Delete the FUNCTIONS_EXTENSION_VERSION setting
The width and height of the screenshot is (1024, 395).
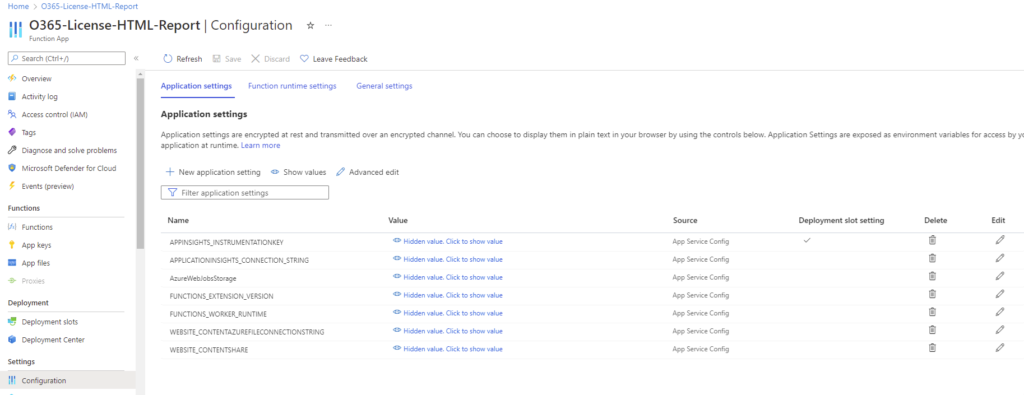[932, 294]
